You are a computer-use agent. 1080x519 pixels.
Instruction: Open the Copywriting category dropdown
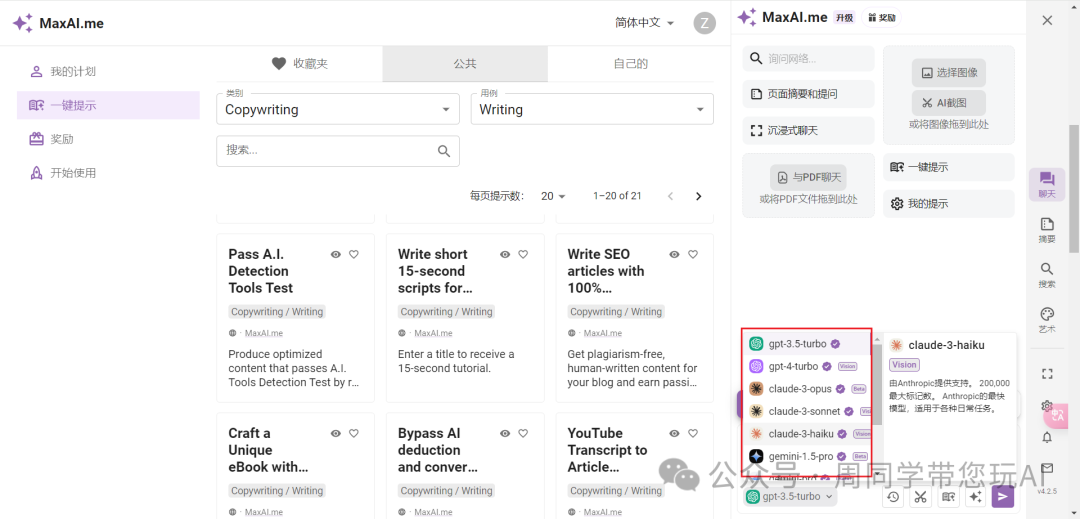pyautogui.click(x=338, y=109)
